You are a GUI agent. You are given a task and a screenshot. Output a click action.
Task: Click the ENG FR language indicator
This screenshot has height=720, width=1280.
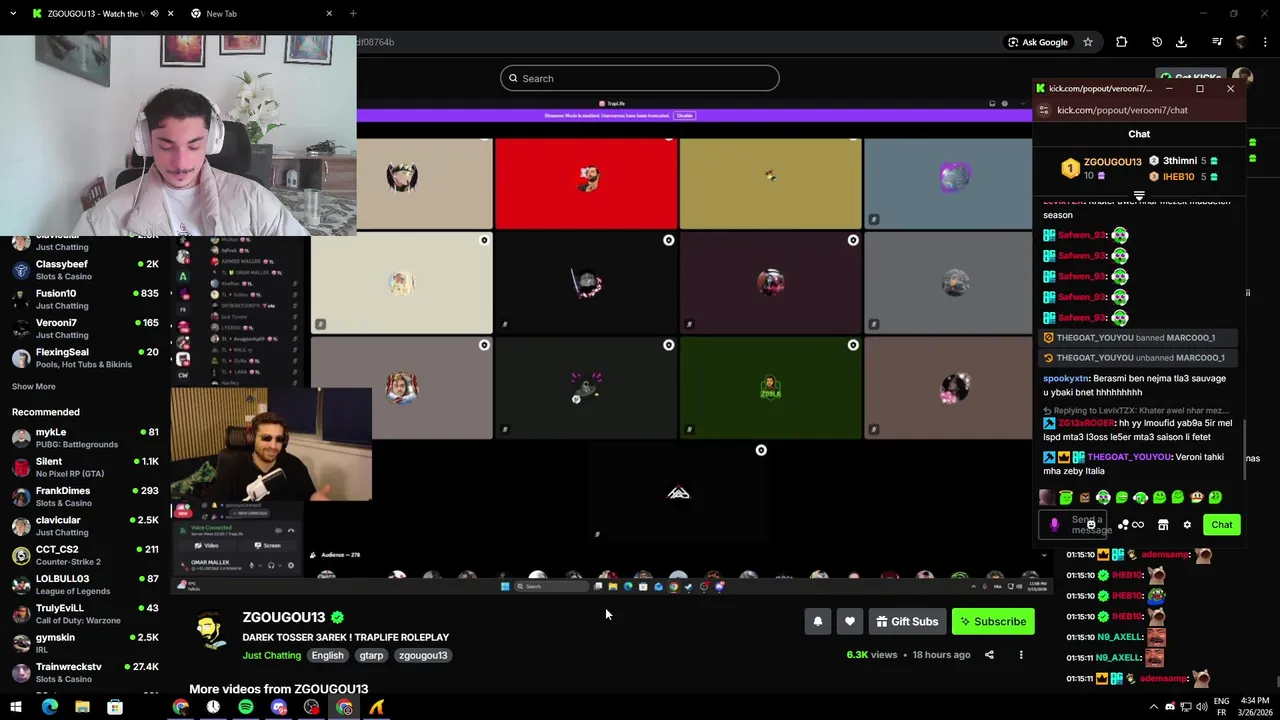1222,707
